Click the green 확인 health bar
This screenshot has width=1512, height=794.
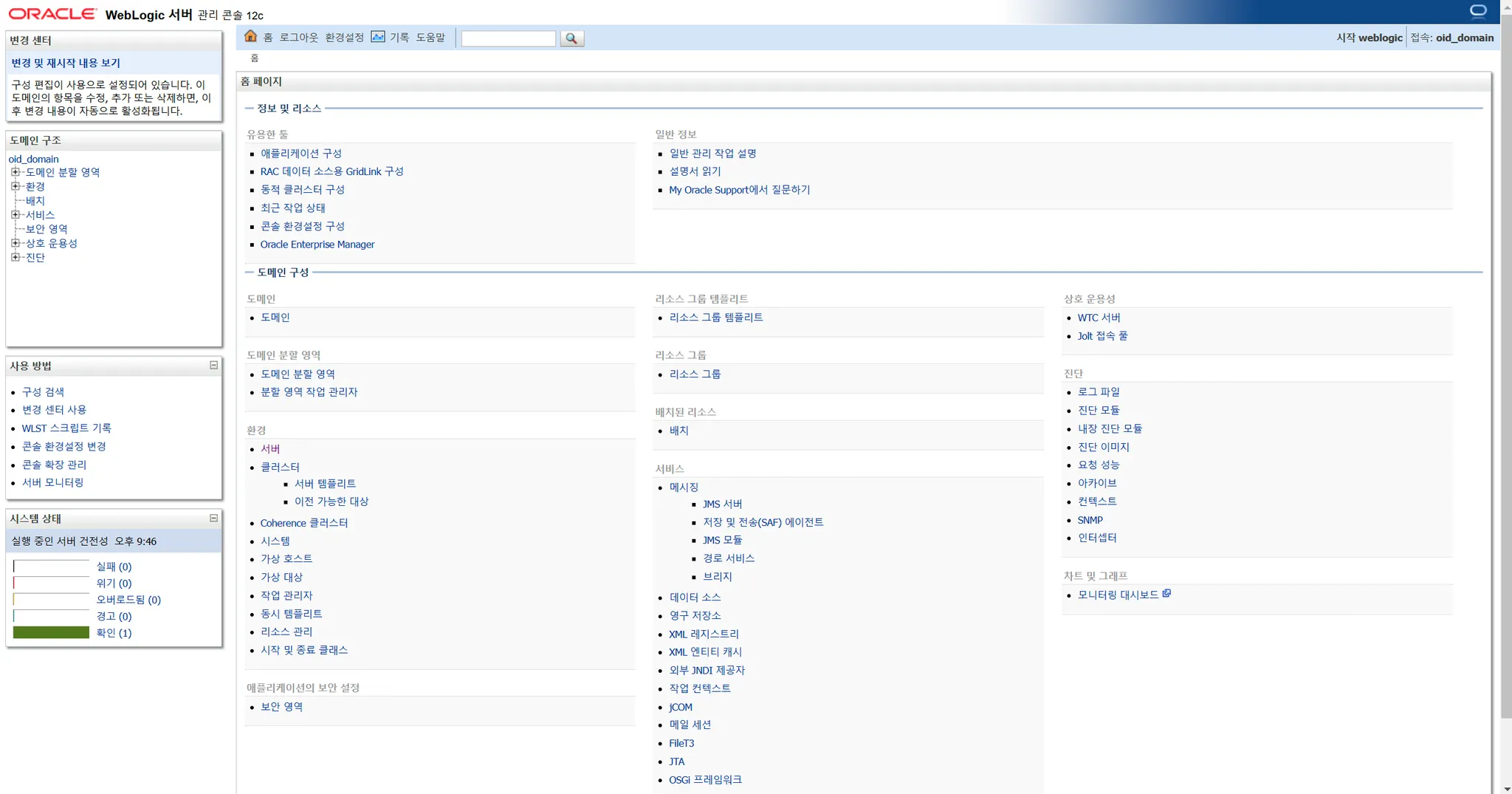point(51,633)
